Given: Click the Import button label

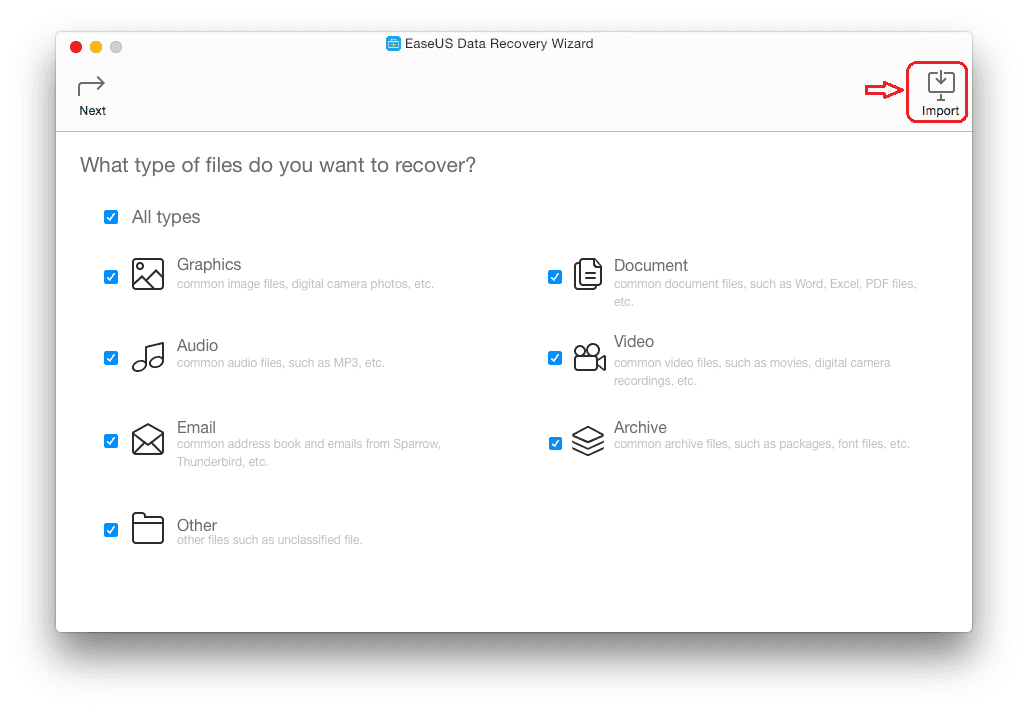Looking at the screenshot, I should (x=940, y=111).
